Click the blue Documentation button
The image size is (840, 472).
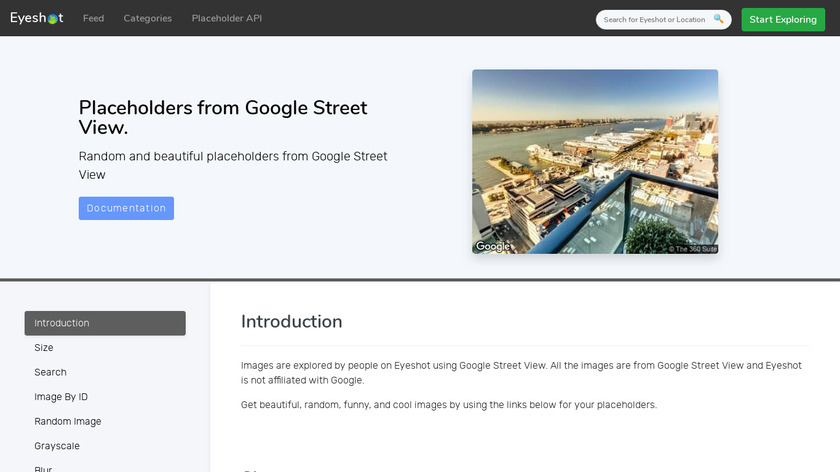(126, 208)
